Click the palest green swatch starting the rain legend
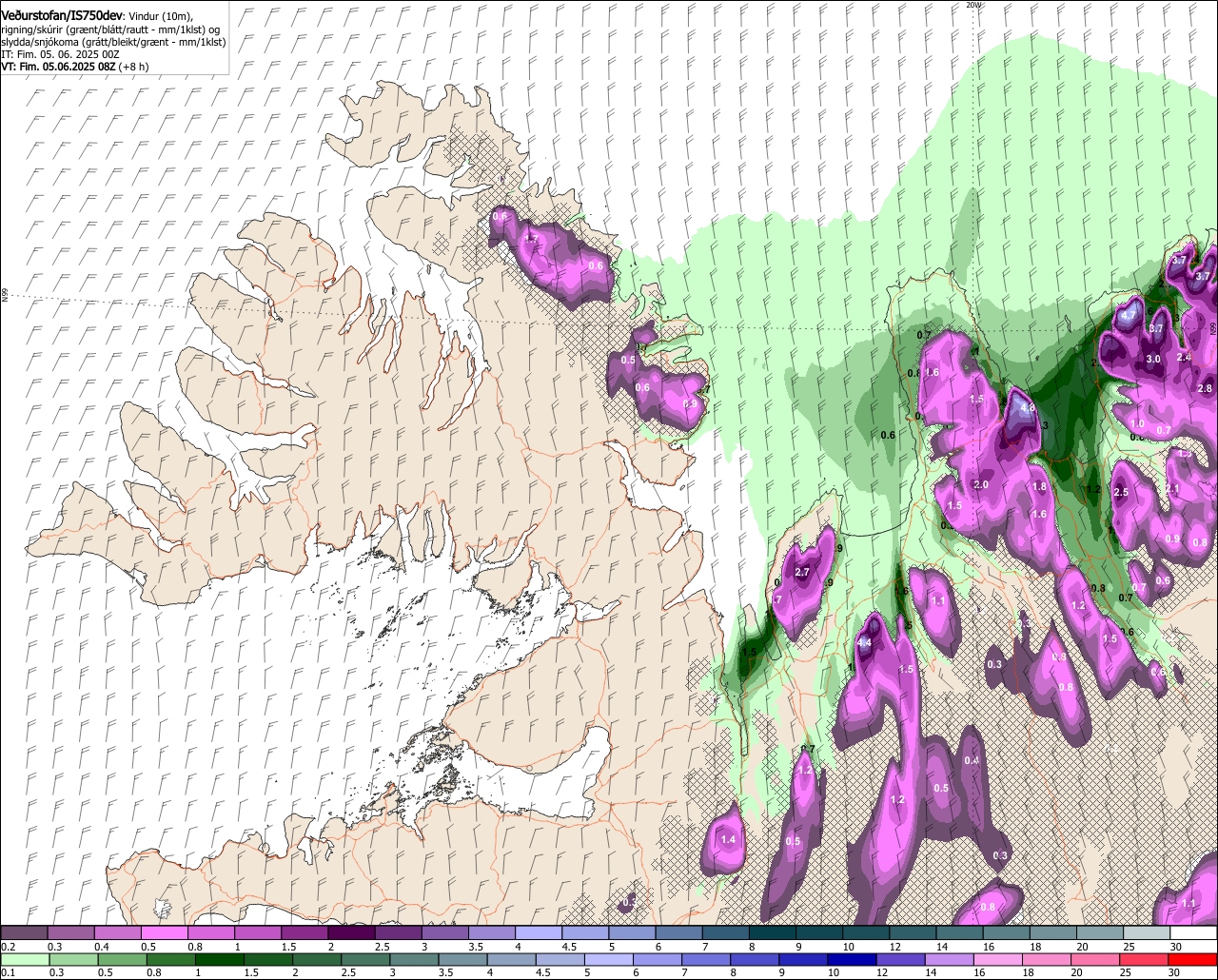Screen dimensions: 1218x980 point(24,959)
